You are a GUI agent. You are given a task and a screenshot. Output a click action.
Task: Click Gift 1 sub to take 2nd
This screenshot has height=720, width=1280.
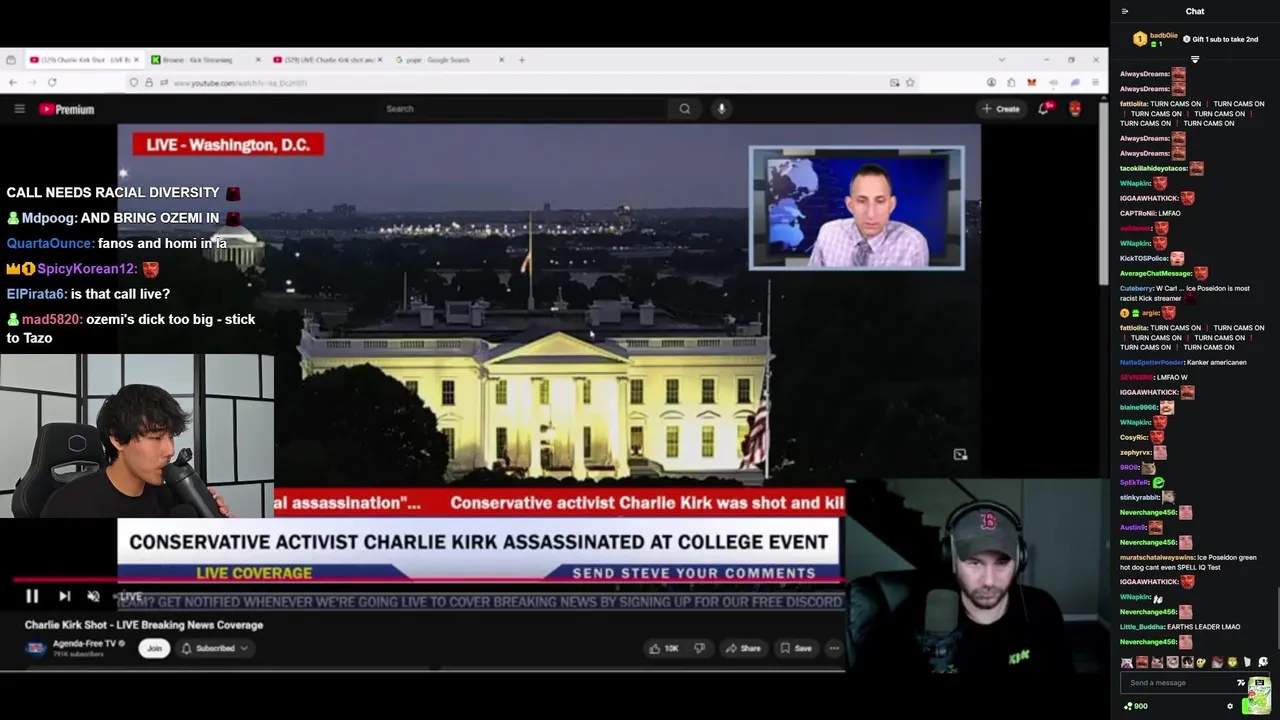pyautogui.click(x=1220, y=39)
